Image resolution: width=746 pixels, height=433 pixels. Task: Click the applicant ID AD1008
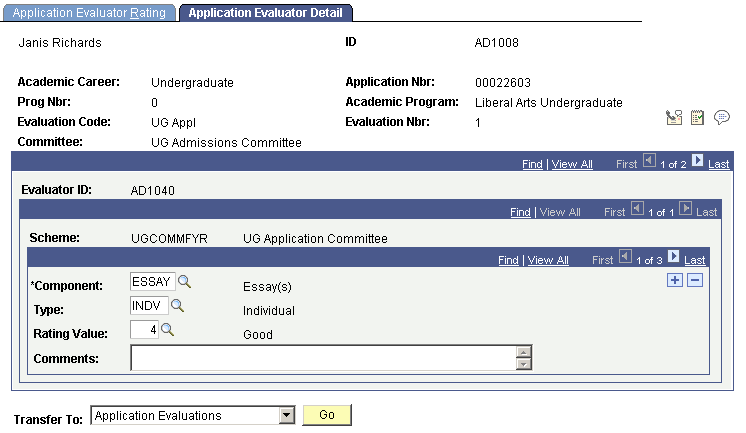coord(496,43)
